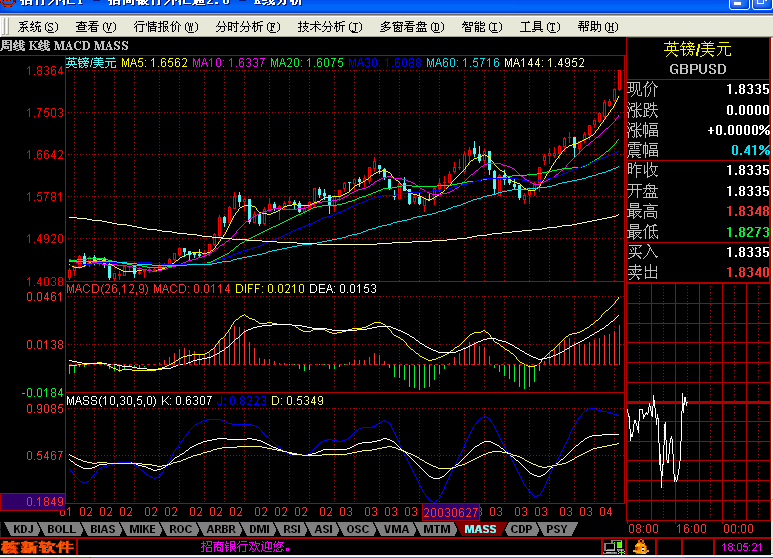
Task: Click the J: 0.8223 value in MASS panel
Action: pos(241,401)
